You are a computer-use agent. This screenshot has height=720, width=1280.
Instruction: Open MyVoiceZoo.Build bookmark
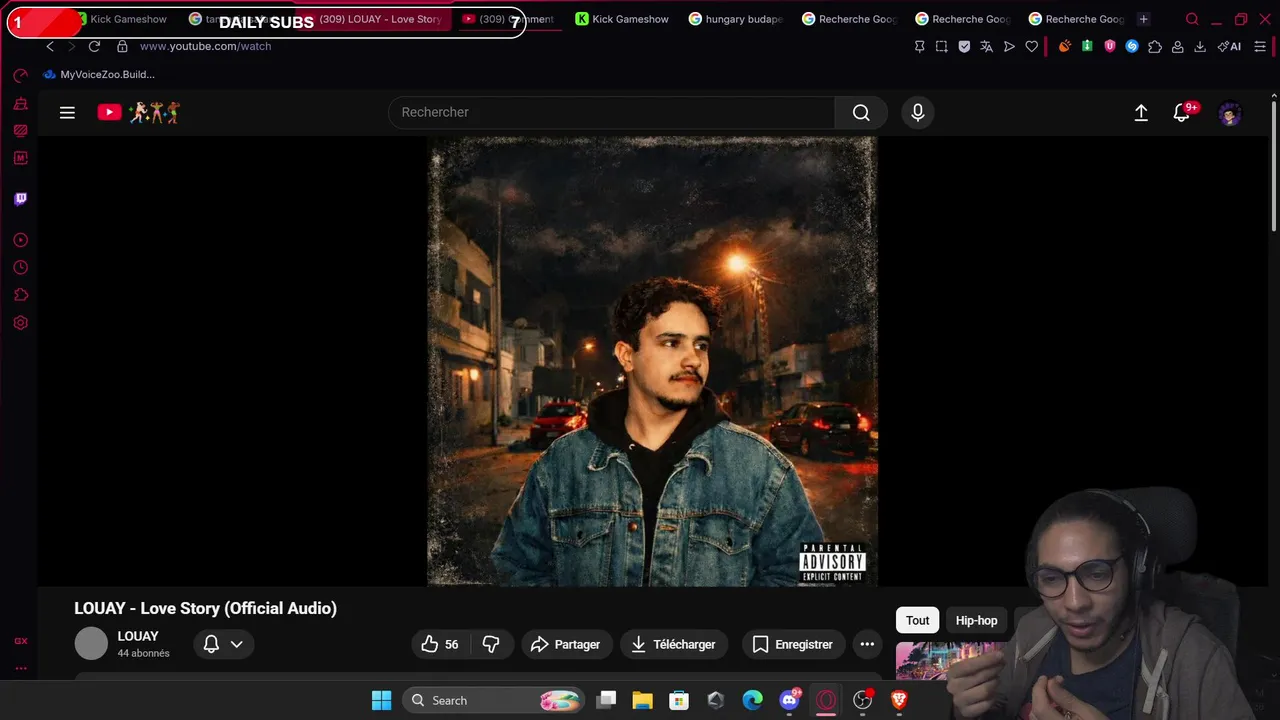click(99, 74)
